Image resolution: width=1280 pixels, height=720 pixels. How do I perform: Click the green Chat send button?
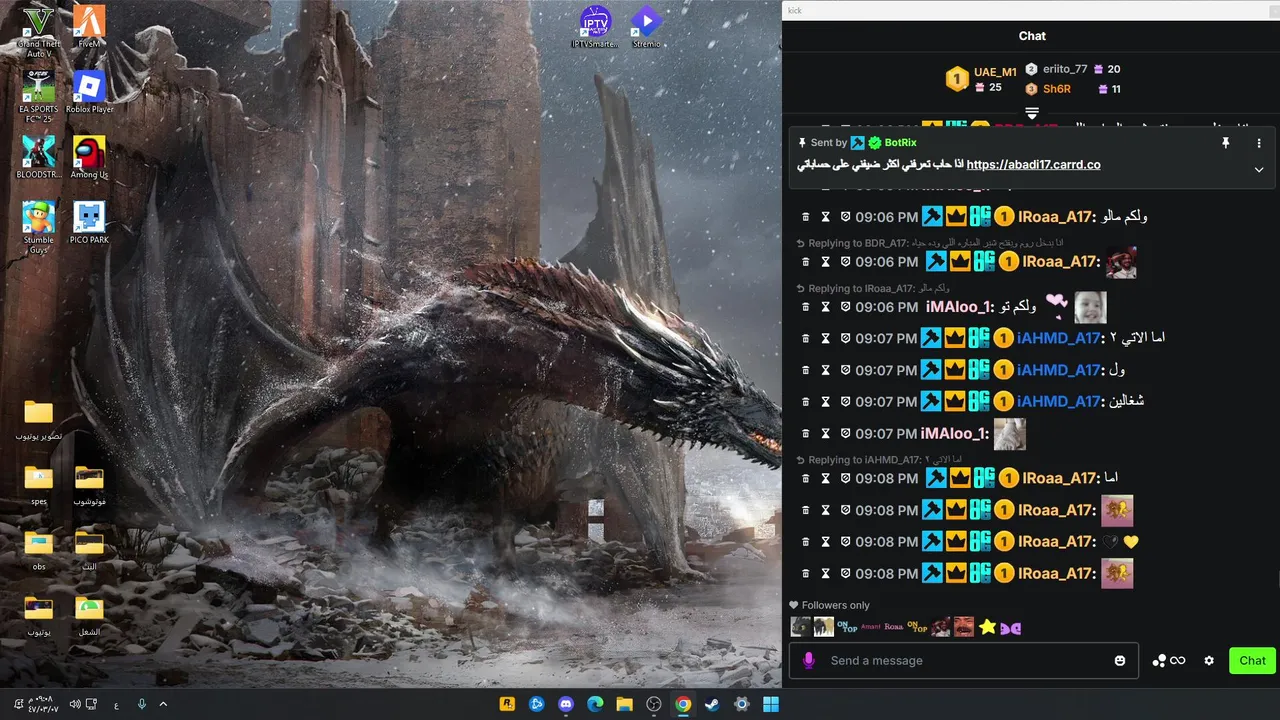(1252, 661)
